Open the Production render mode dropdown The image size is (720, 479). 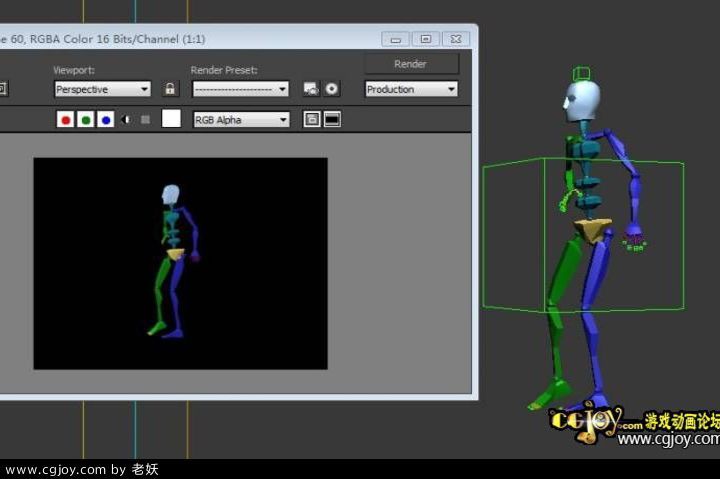coord(411,89)
